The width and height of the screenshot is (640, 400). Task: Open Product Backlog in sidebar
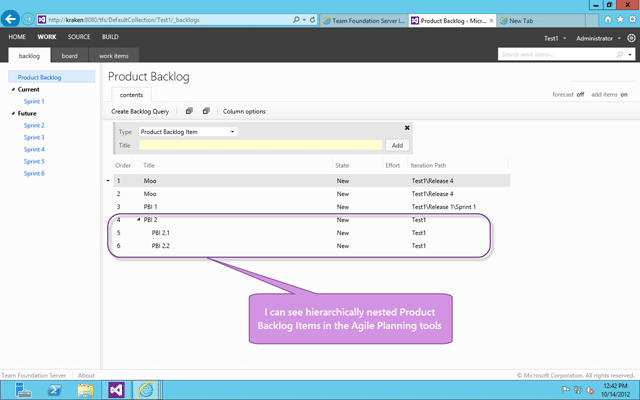[x=39, y=77]
